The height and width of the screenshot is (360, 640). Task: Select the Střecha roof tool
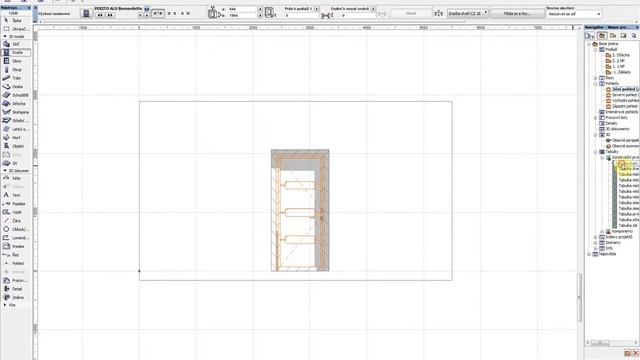tap(16, 104)
